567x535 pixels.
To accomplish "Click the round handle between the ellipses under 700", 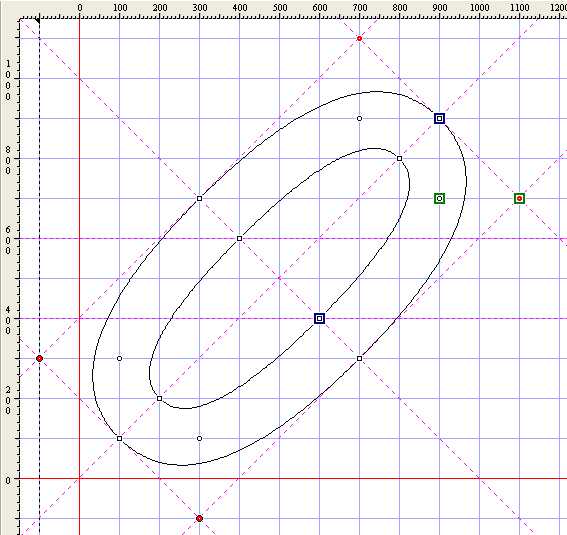I will pos(359,119).
